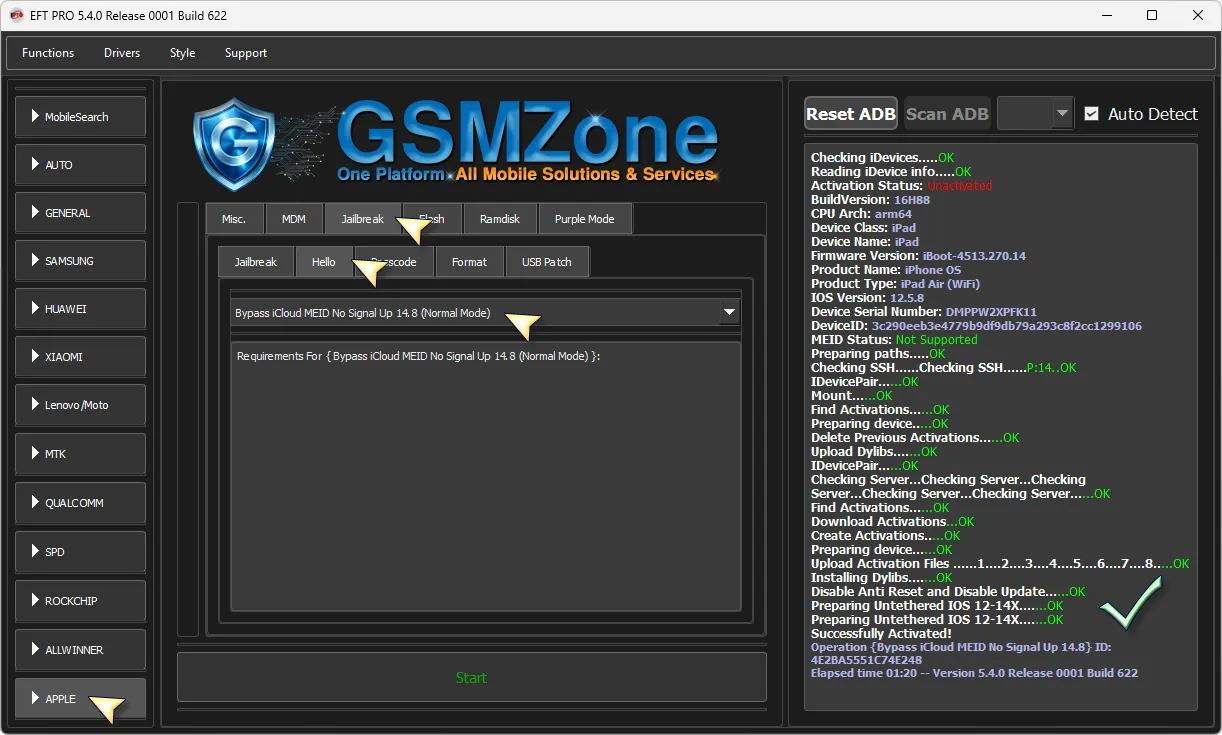Open the Functions menu
This screenshot has width=1222, height=735.
(48, 53)
